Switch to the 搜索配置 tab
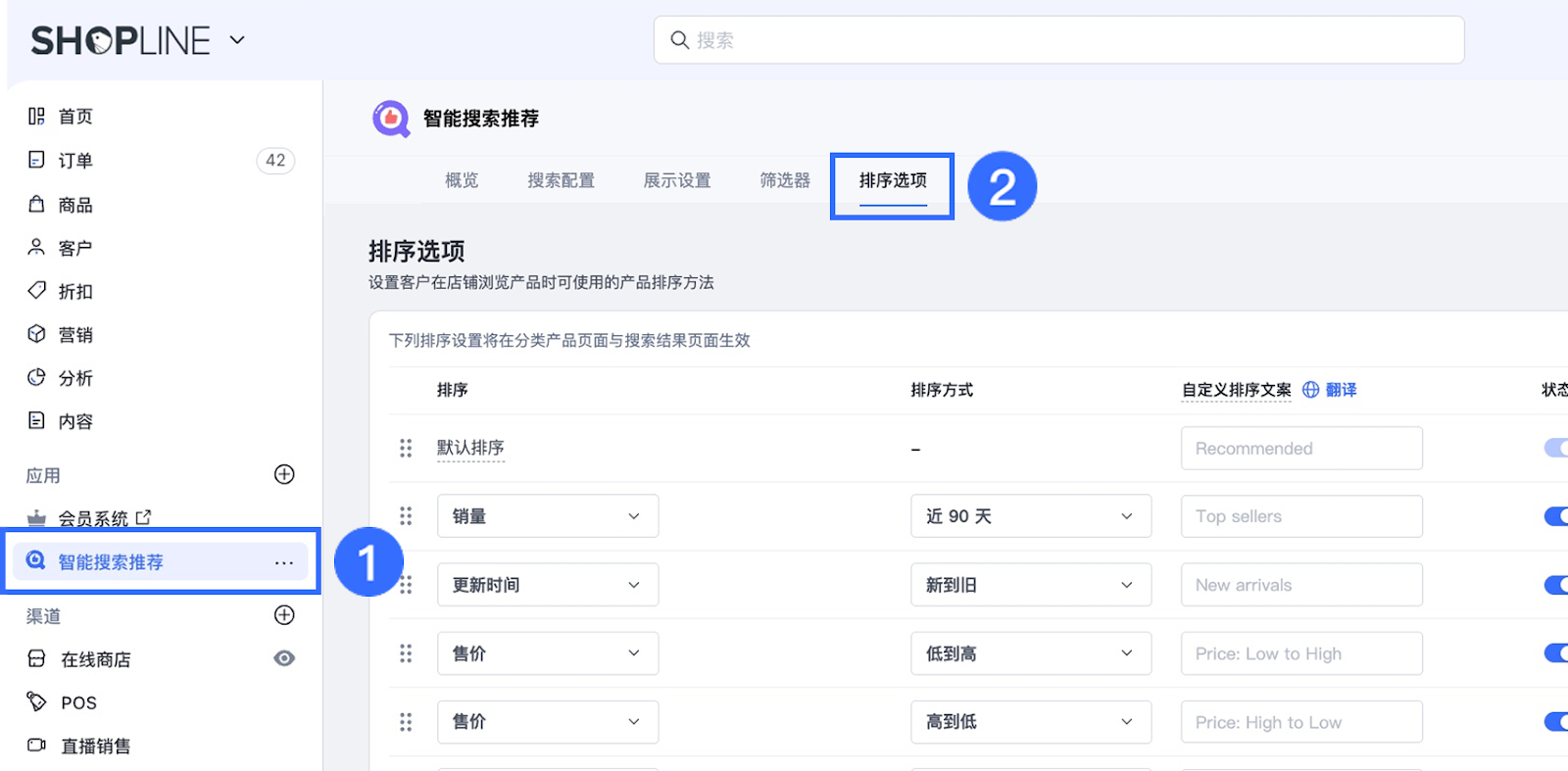The width and height of the screenshot is (1568, 771). [561, 180]
